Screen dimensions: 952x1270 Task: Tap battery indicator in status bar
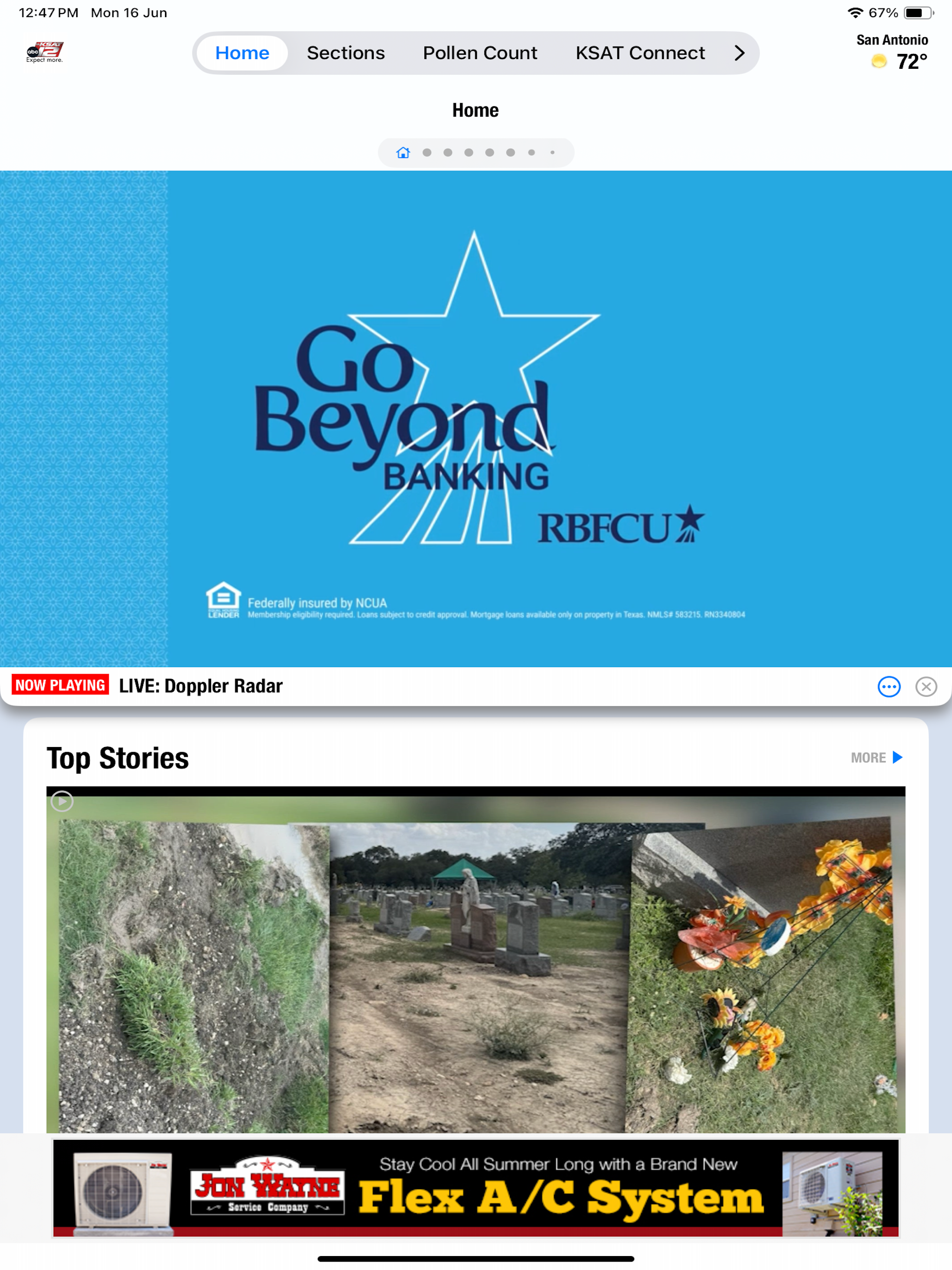pos(919,13)
